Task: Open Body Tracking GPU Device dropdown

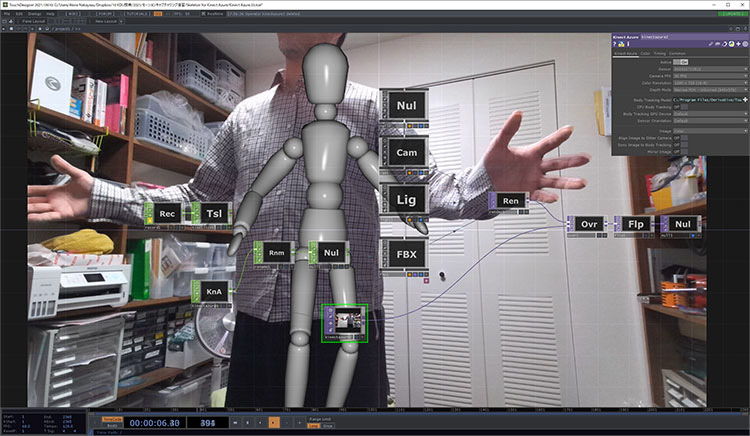Action: tap(710, 114)
